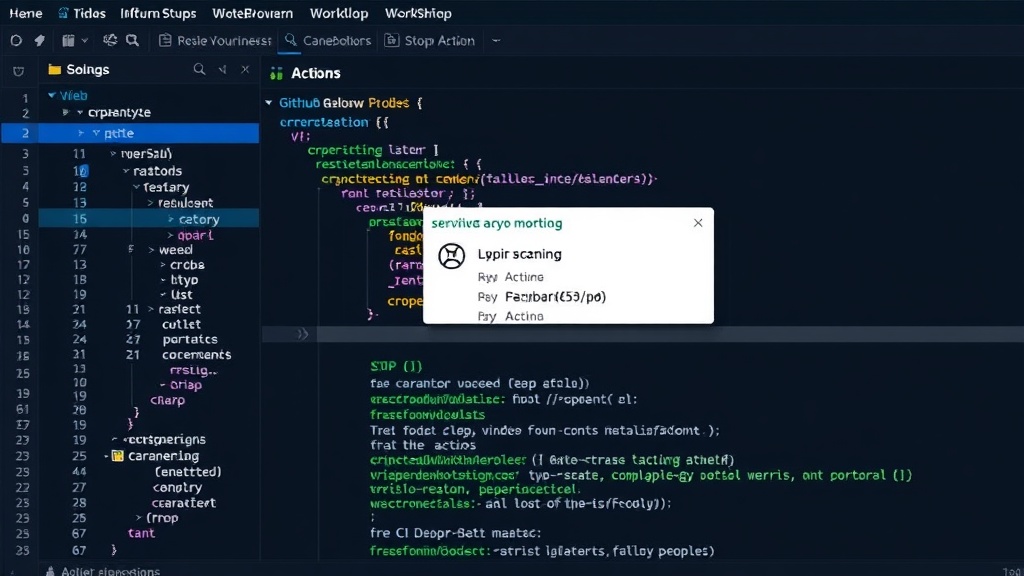
Task: Click the 'frat the actios' line
Action: 423,445
